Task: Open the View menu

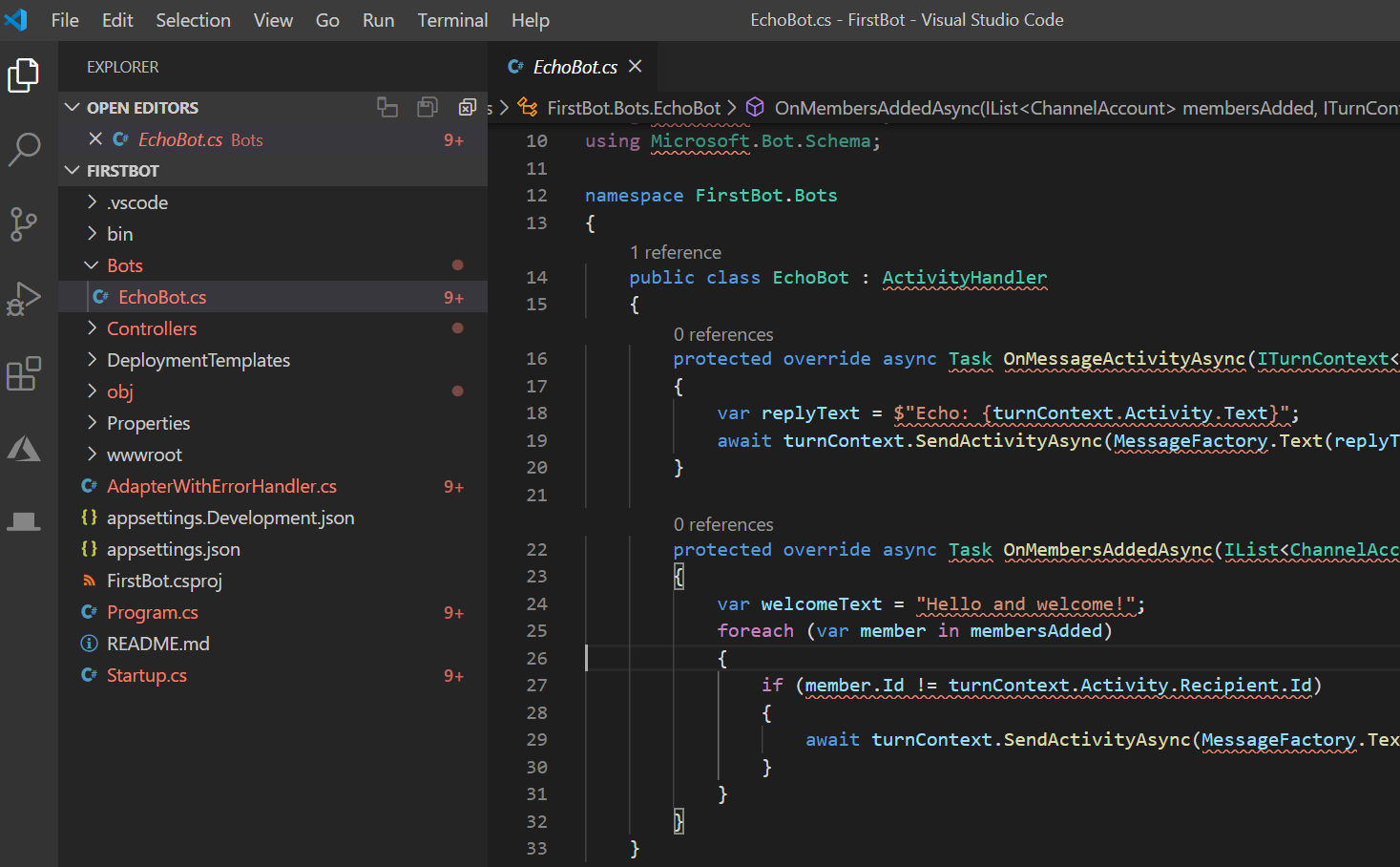Action: pyautogui.click(x=273, y=20)
